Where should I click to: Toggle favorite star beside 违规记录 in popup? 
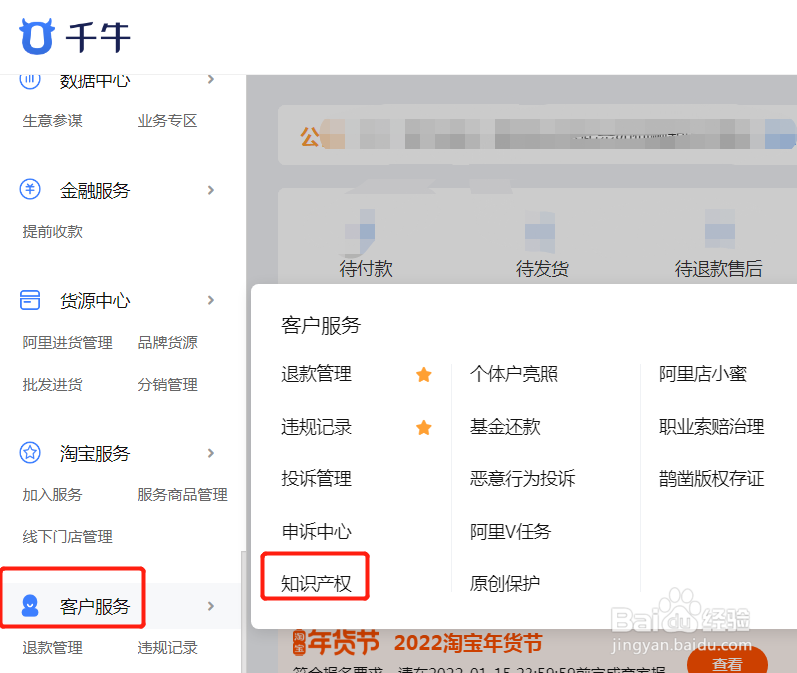tap(423, 427)
